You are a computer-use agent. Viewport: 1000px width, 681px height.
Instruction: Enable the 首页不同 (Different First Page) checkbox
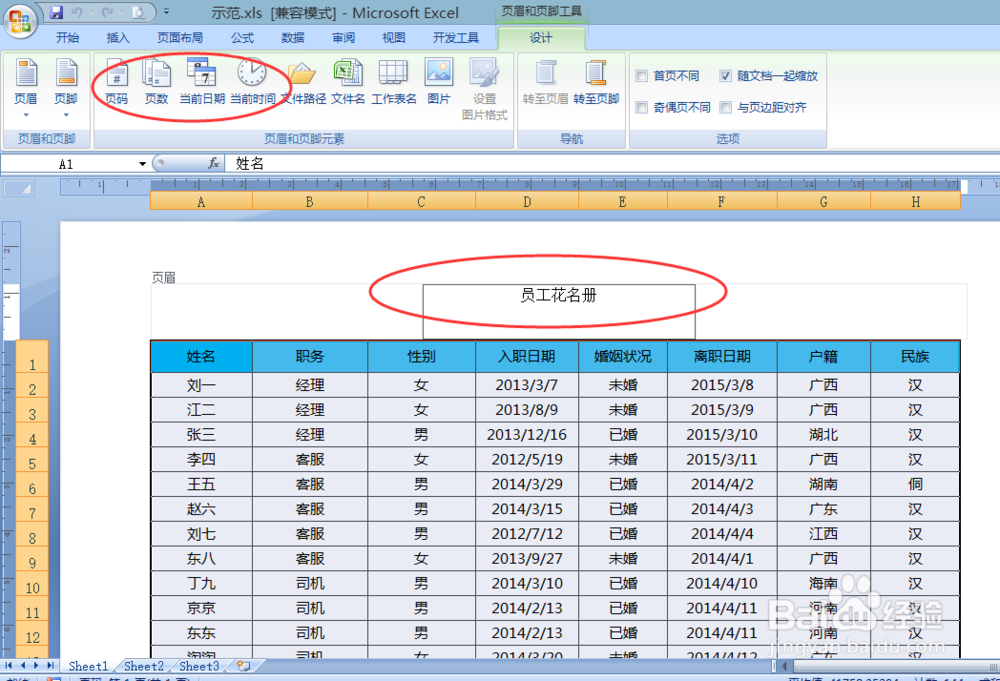(639, 75)
